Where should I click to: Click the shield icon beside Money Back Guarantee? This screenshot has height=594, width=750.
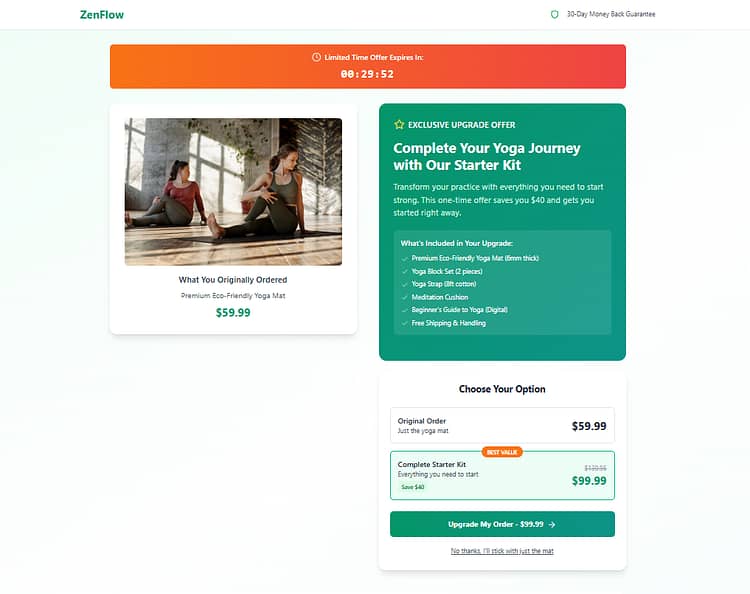554,14
